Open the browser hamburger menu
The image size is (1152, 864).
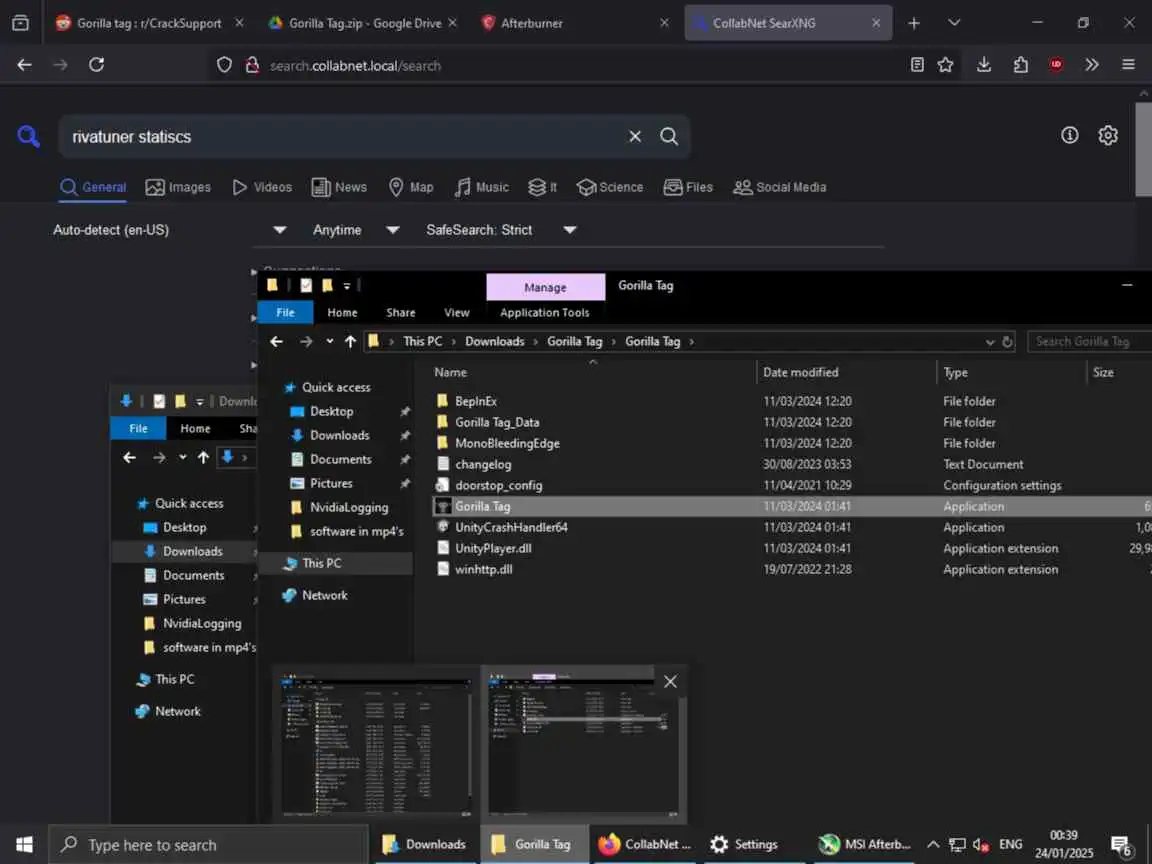[1128, 65]
